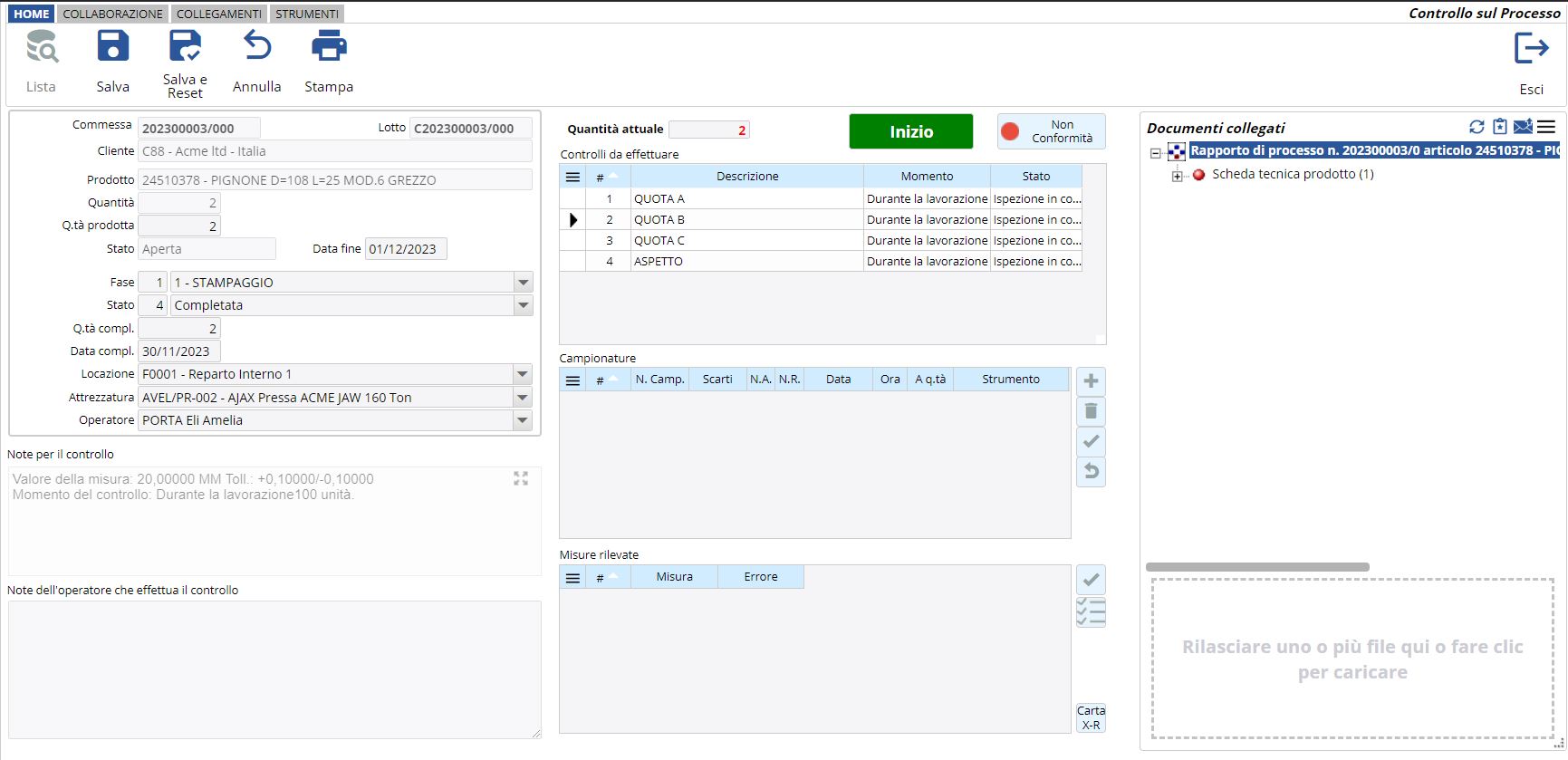Switch to the COLLABORAZIONE tab
This screenshot has width=1568, height=760.
(x=113, y=14)
